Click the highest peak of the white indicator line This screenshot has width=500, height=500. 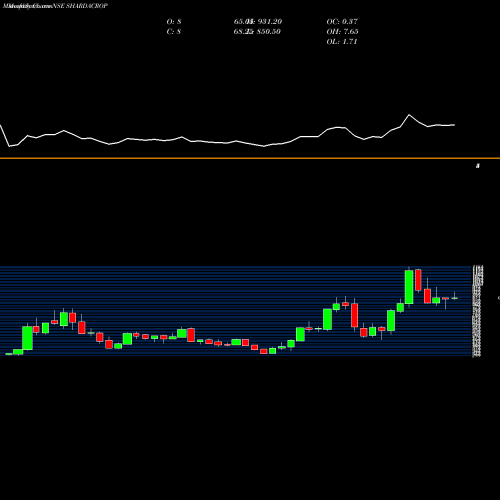coord(409,115)
